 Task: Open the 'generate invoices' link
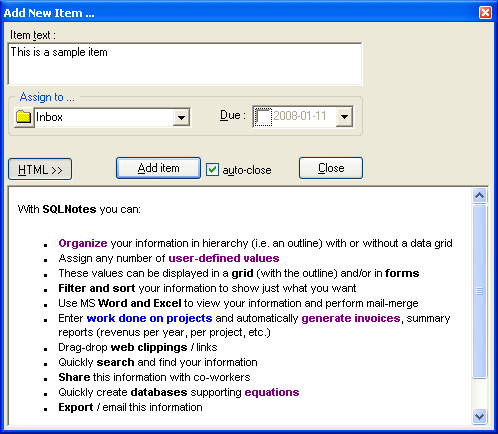coord(351,318)
